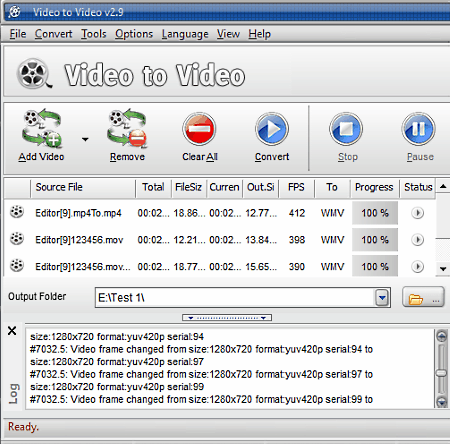This screenshot has width=450, height=444.
Task: Open the Help menu
Action: click(x=259, y=34)
